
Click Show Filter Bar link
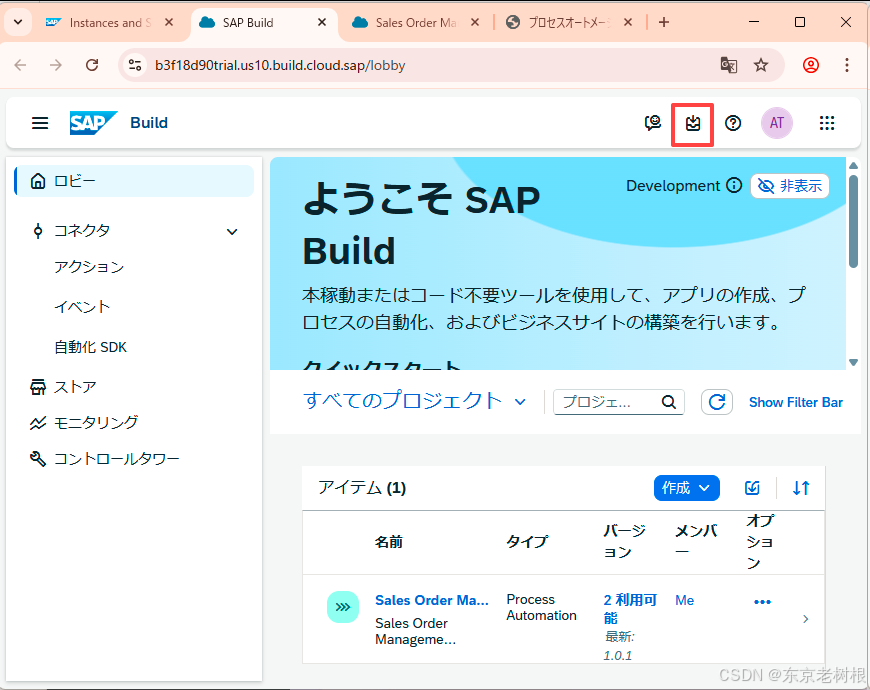pyautogui.click(x=796, y=402)
